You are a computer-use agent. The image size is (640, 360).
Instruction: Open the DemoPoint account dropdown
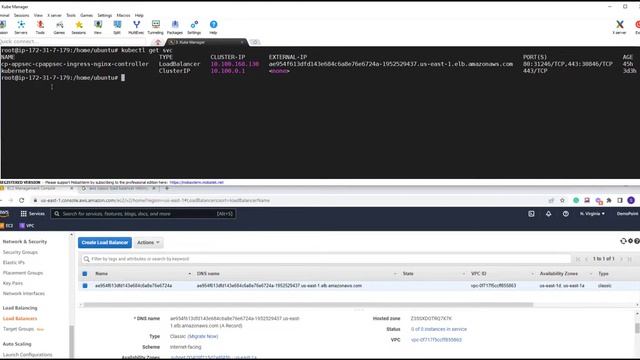pyautogui.click(x=628, y=213)
